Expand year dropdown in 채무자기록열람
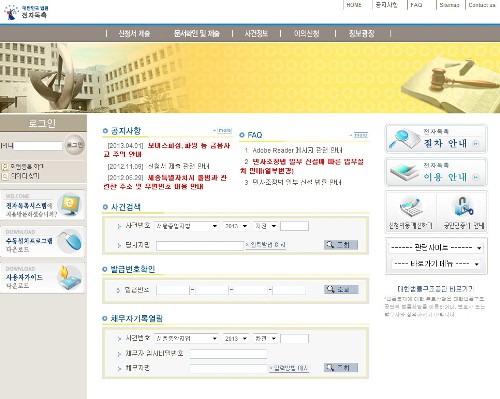Image resolution: width=500 pixels, height=399 pixels. tap(236, 338)
